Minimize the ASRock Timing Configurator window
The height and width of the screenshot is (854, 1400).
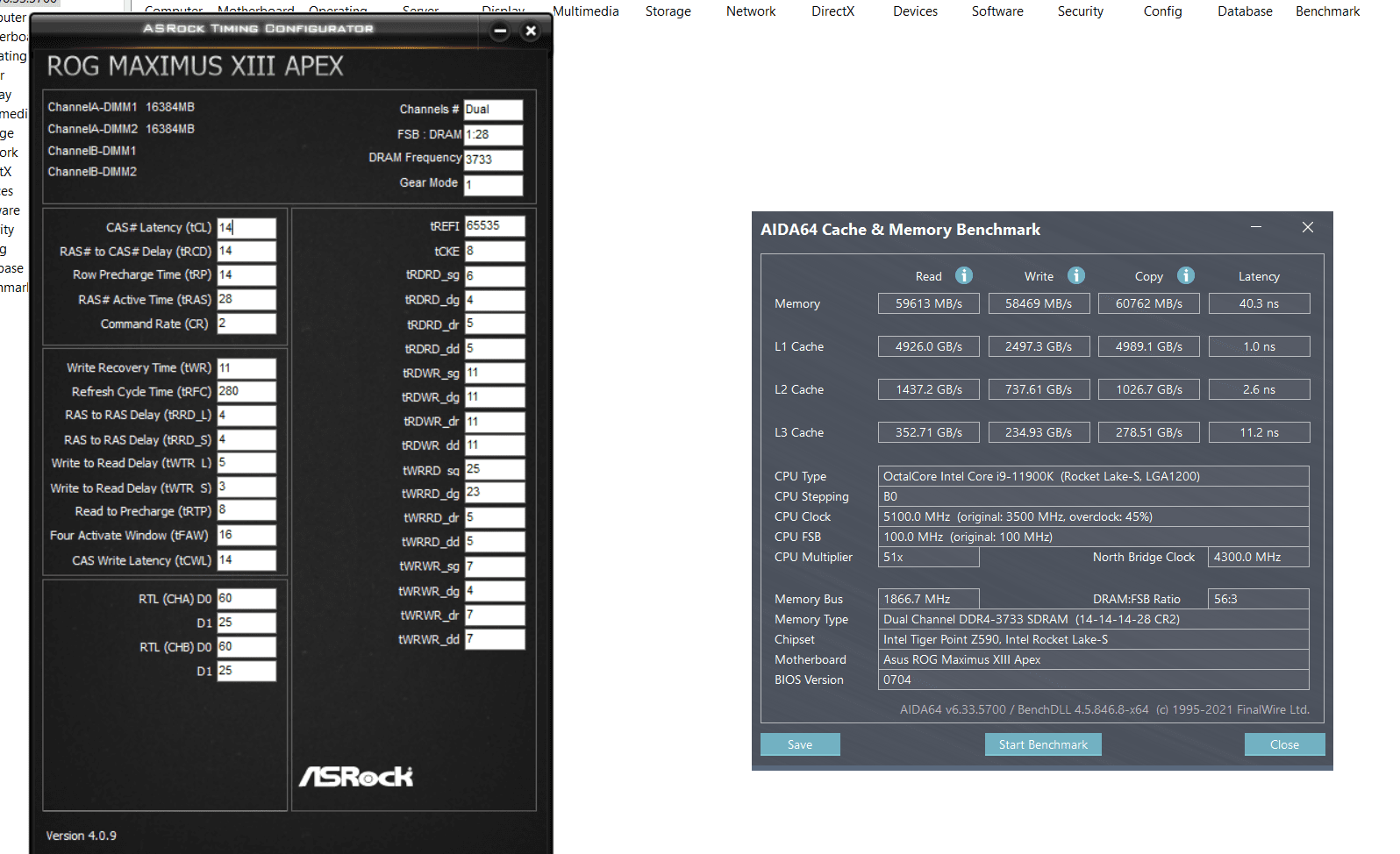(x=500, y=31)
